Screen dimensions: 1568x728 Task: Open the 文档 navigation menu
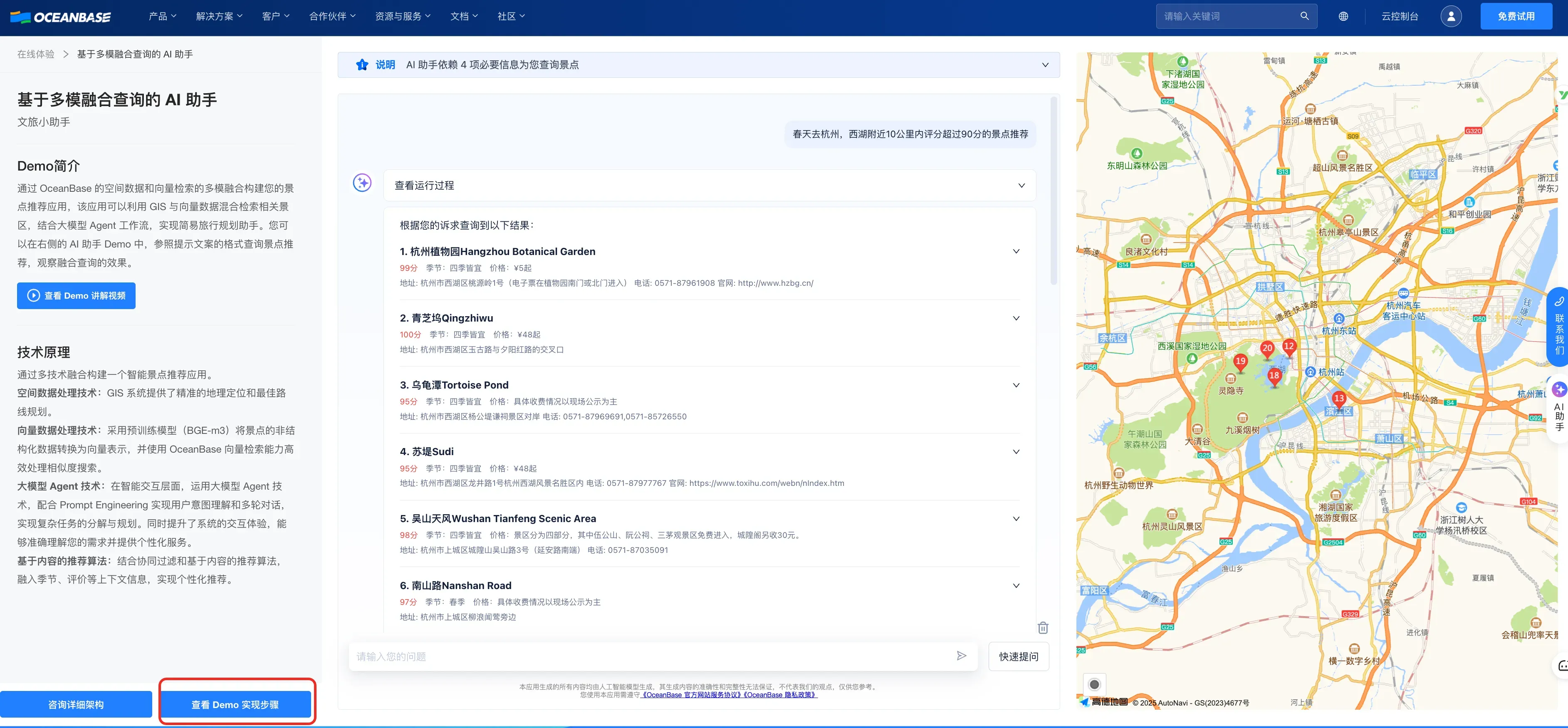(x=464, y=17)
